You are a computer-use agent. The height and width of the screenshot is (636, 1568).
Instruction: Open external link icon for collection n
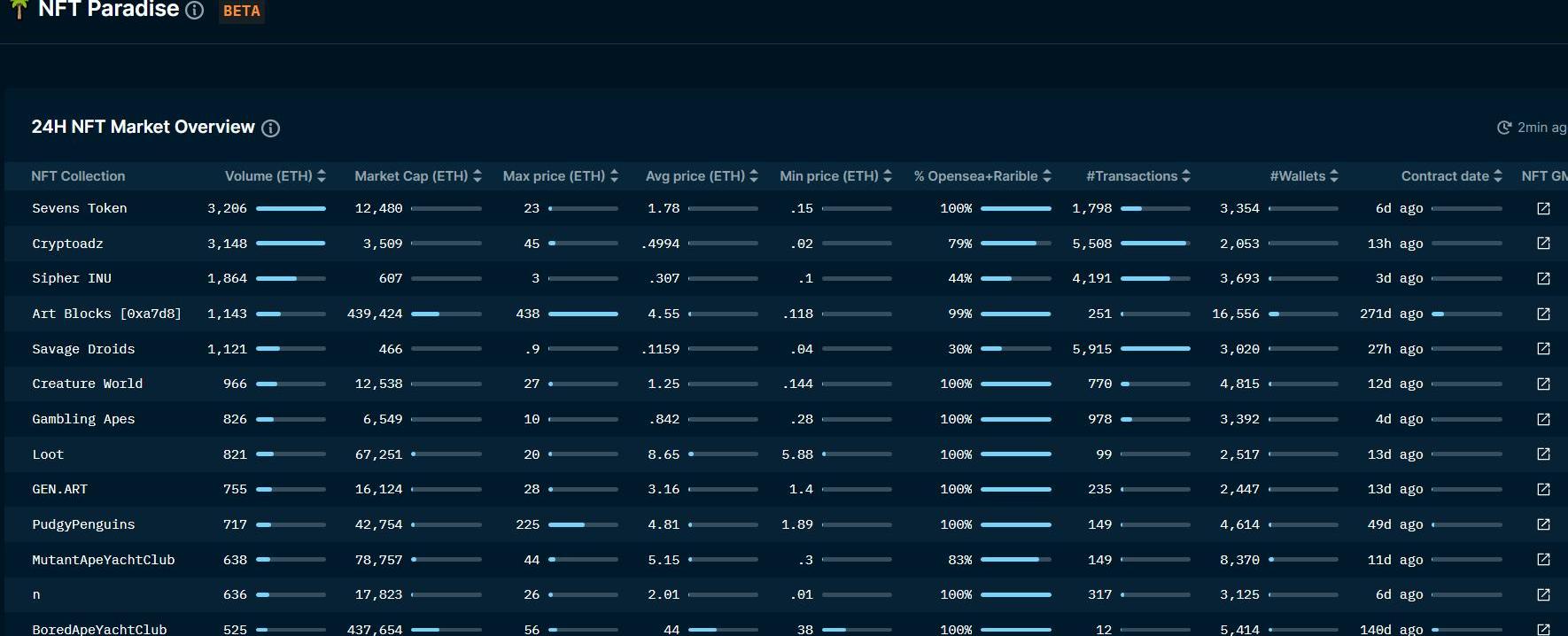[1543, 594]
